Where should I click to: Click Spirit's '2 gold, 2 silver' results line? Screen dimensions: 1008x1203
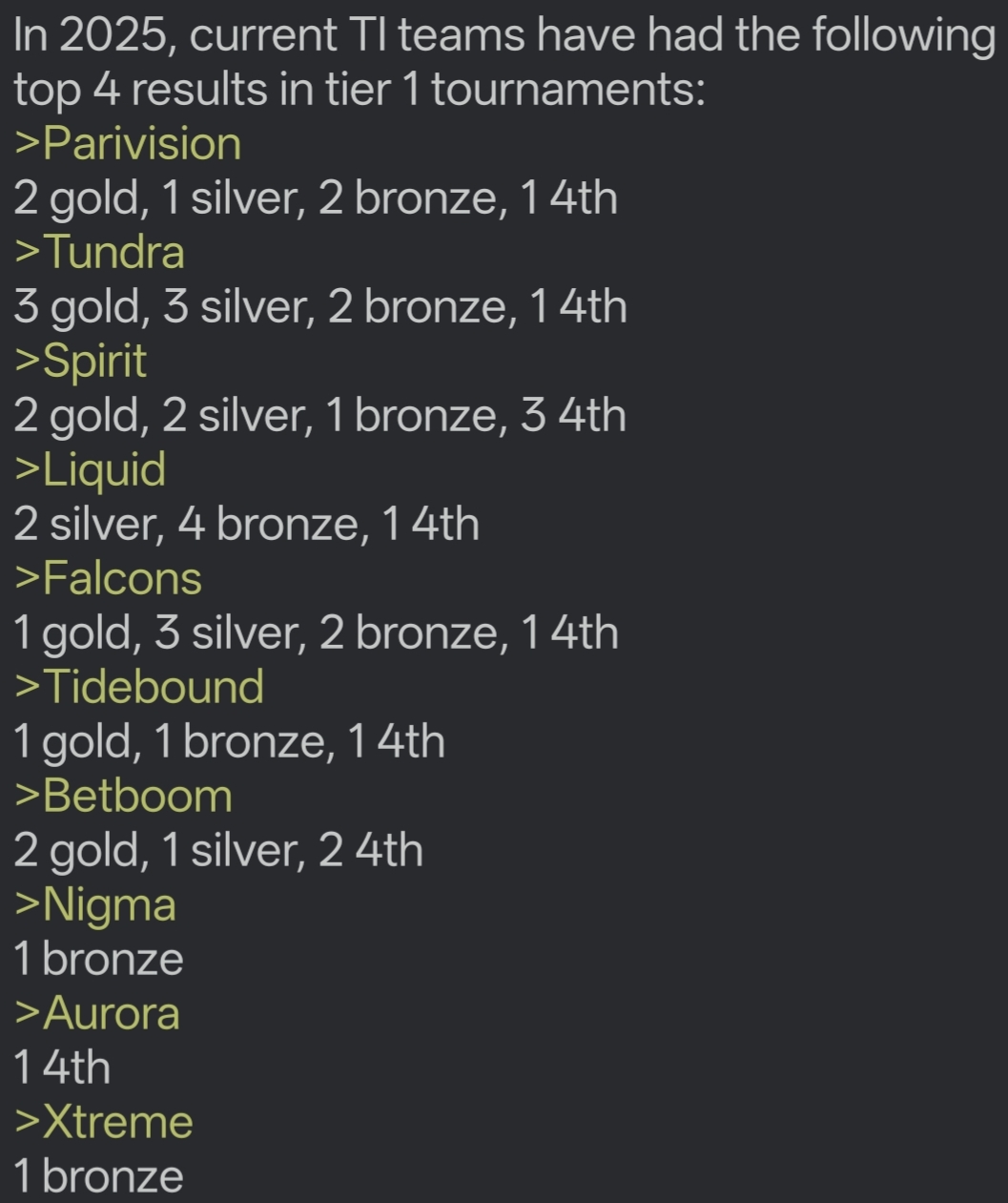319,416
